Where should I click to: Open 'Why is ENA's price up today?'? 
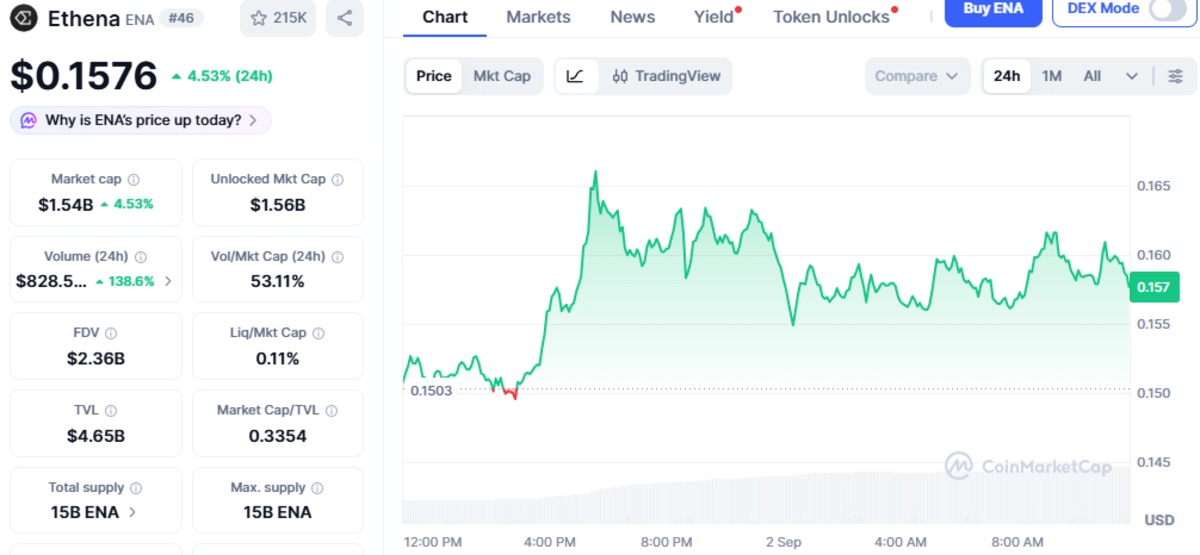pos(141,120)
